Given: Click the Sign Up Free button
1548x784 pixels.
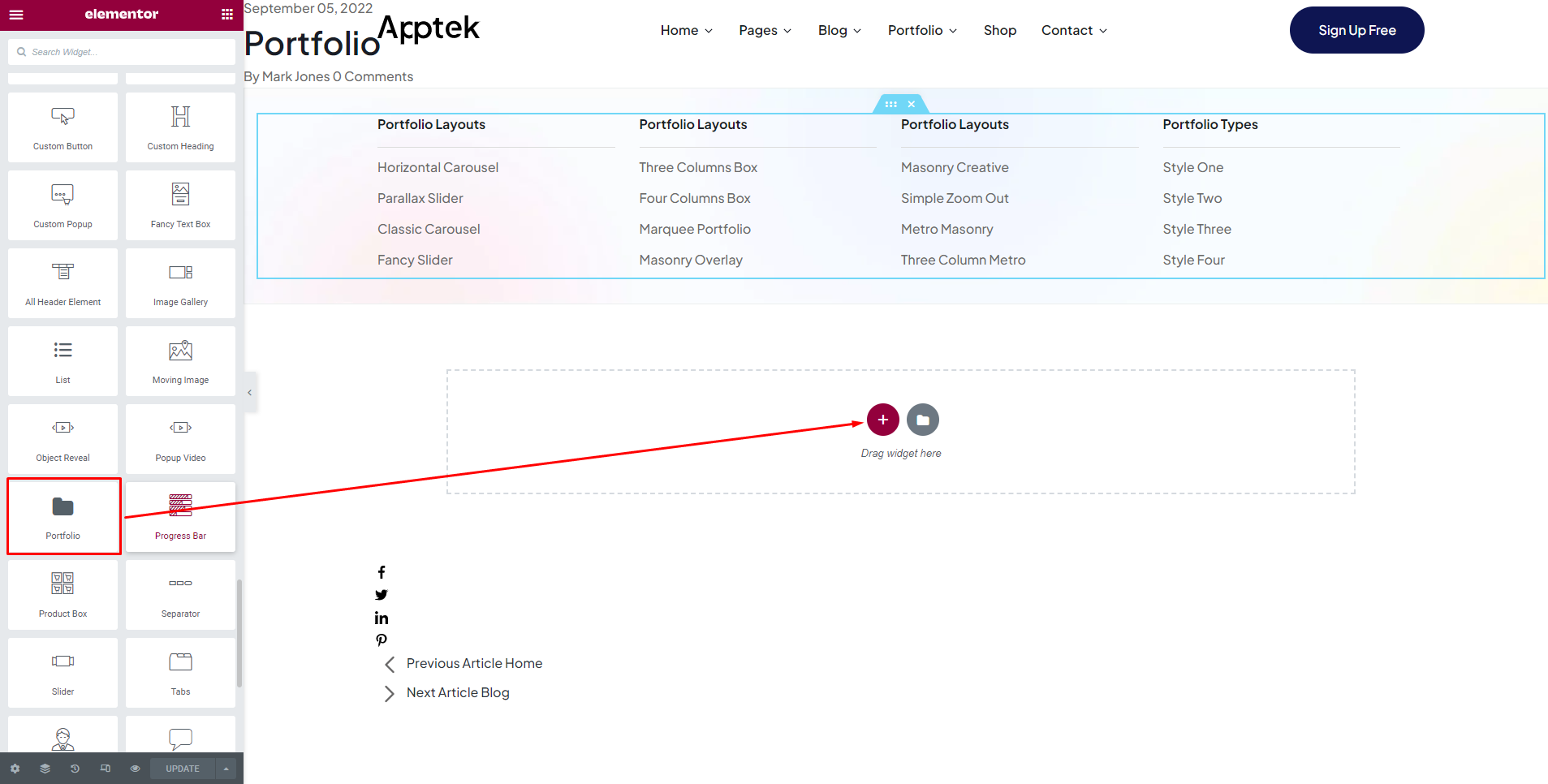Looking at the screenshot, I should (1356, 30).
